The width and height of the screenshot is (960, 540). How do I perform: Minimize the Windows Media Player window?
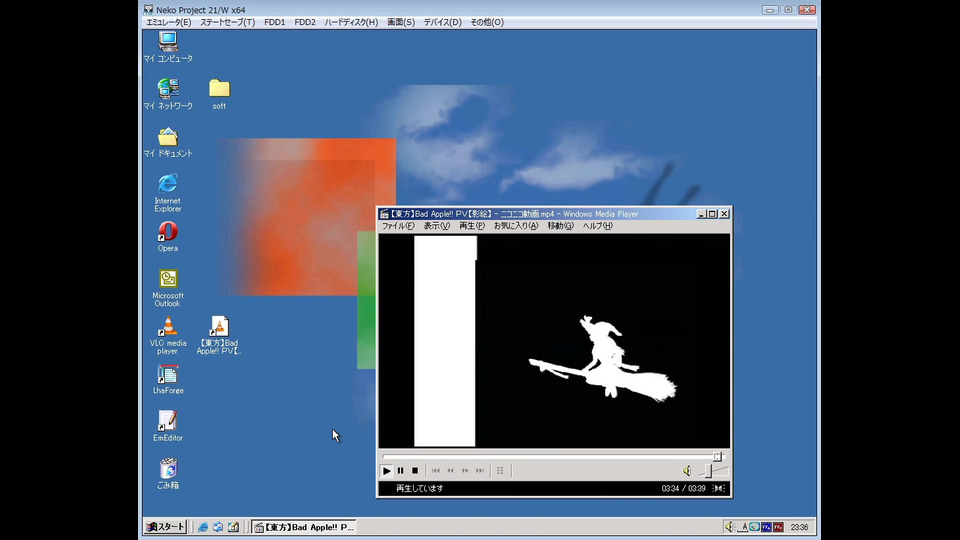coord(701,214)
